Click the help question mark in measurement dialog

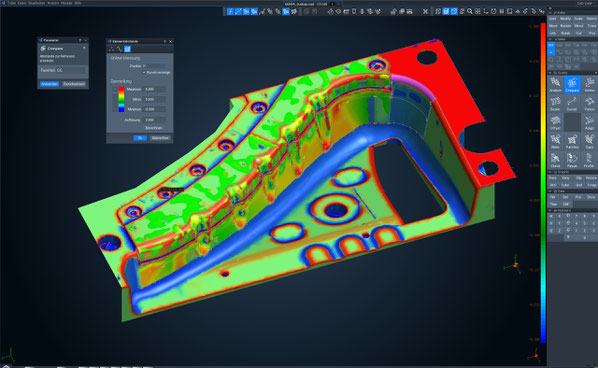point(165,41)
